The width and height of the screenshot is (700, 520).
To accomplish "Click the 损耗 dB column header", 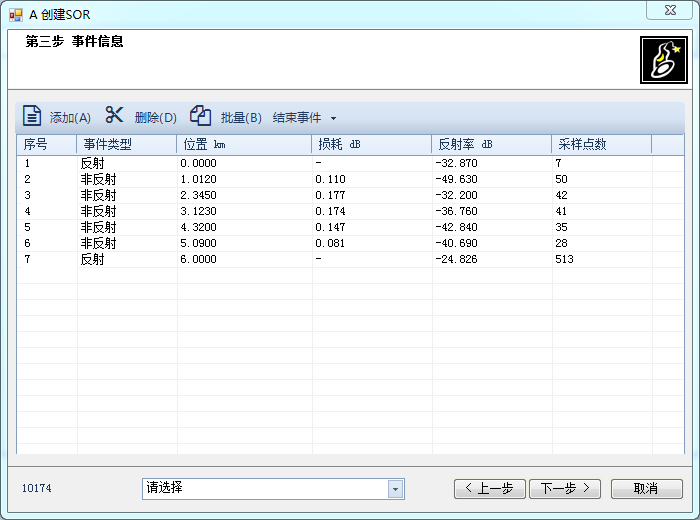I will click(x=370, y=145).
